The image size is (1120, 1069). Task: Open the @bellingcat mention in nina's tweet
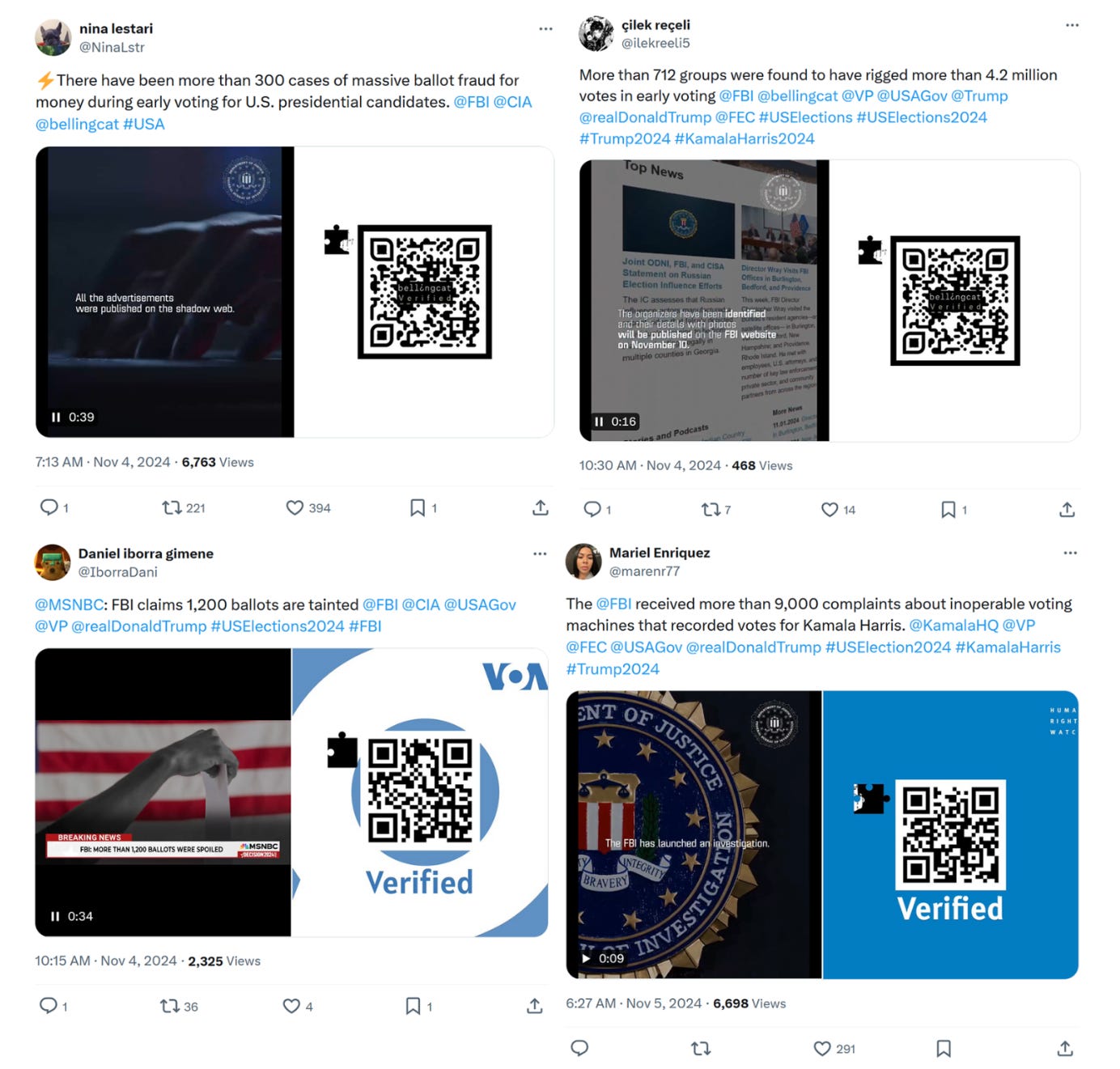[77, 124]
